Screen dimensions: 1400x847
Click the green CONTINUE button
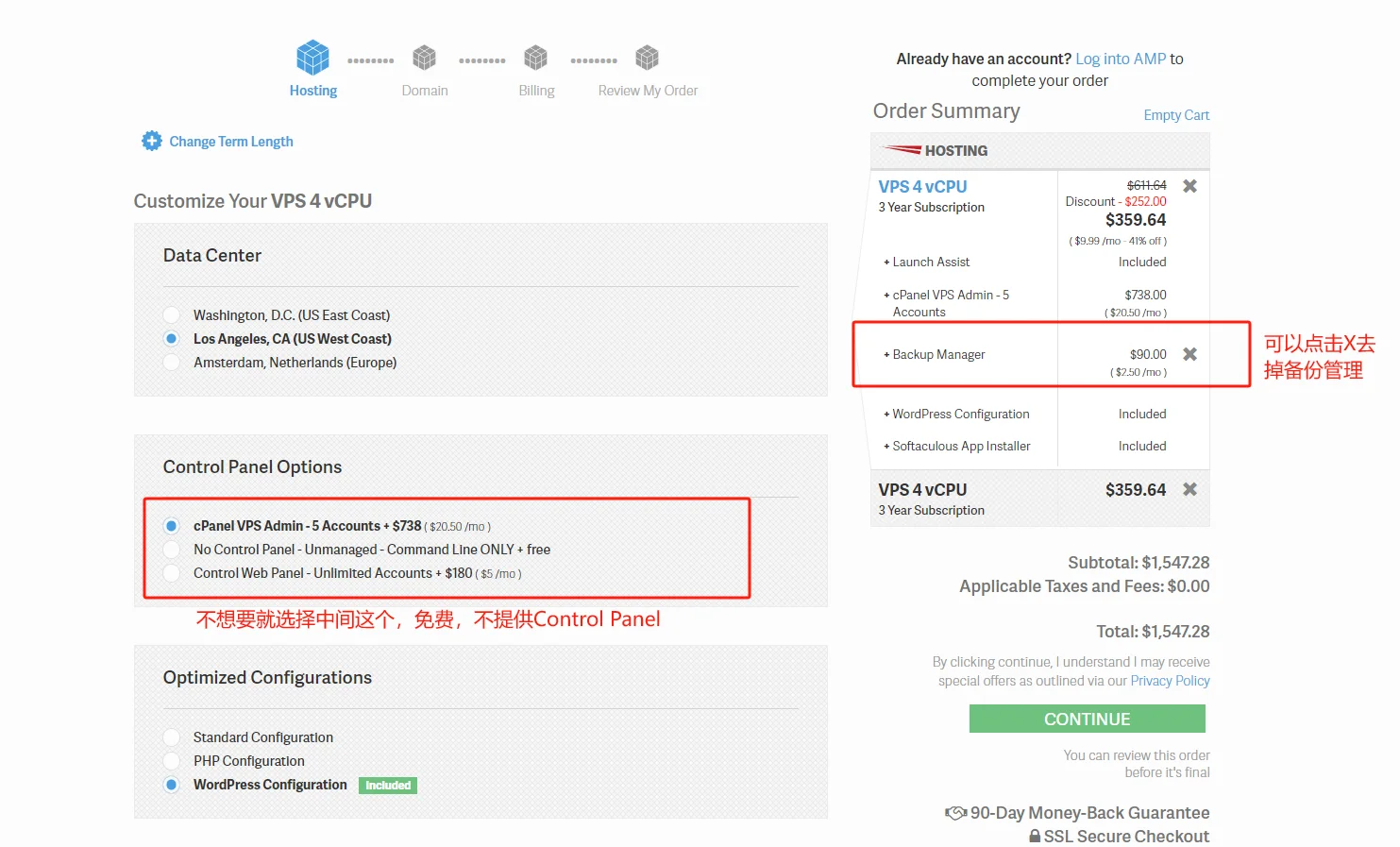point(1088,719)
